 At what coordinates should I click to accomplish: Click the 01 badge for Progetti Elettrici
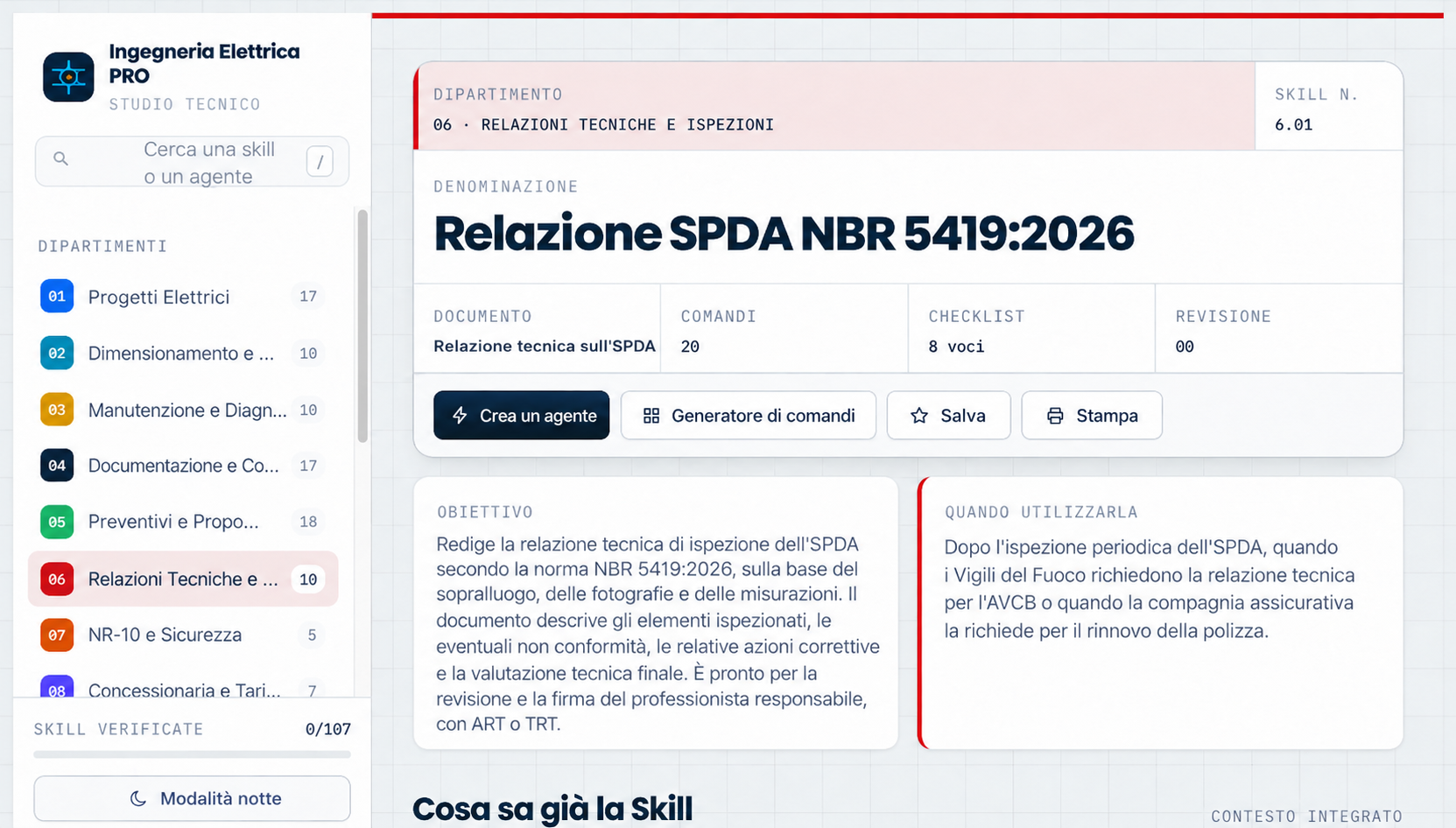point(57,297)
